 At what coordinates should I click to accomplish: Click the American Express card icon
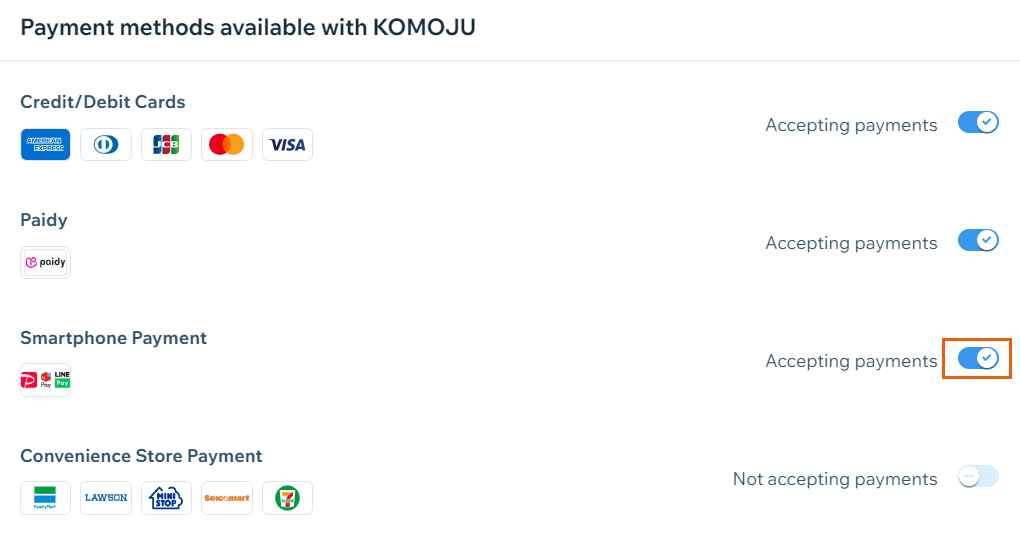click(x=46, y=144)
